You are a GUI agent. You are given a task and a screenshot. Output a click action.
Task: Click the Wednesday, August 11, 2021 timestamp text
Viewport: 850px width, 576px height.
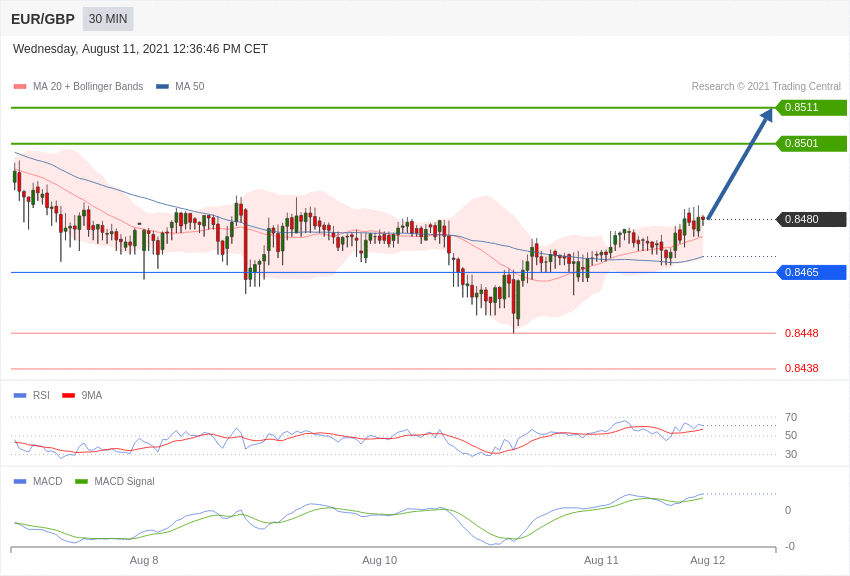pos(140,49)
